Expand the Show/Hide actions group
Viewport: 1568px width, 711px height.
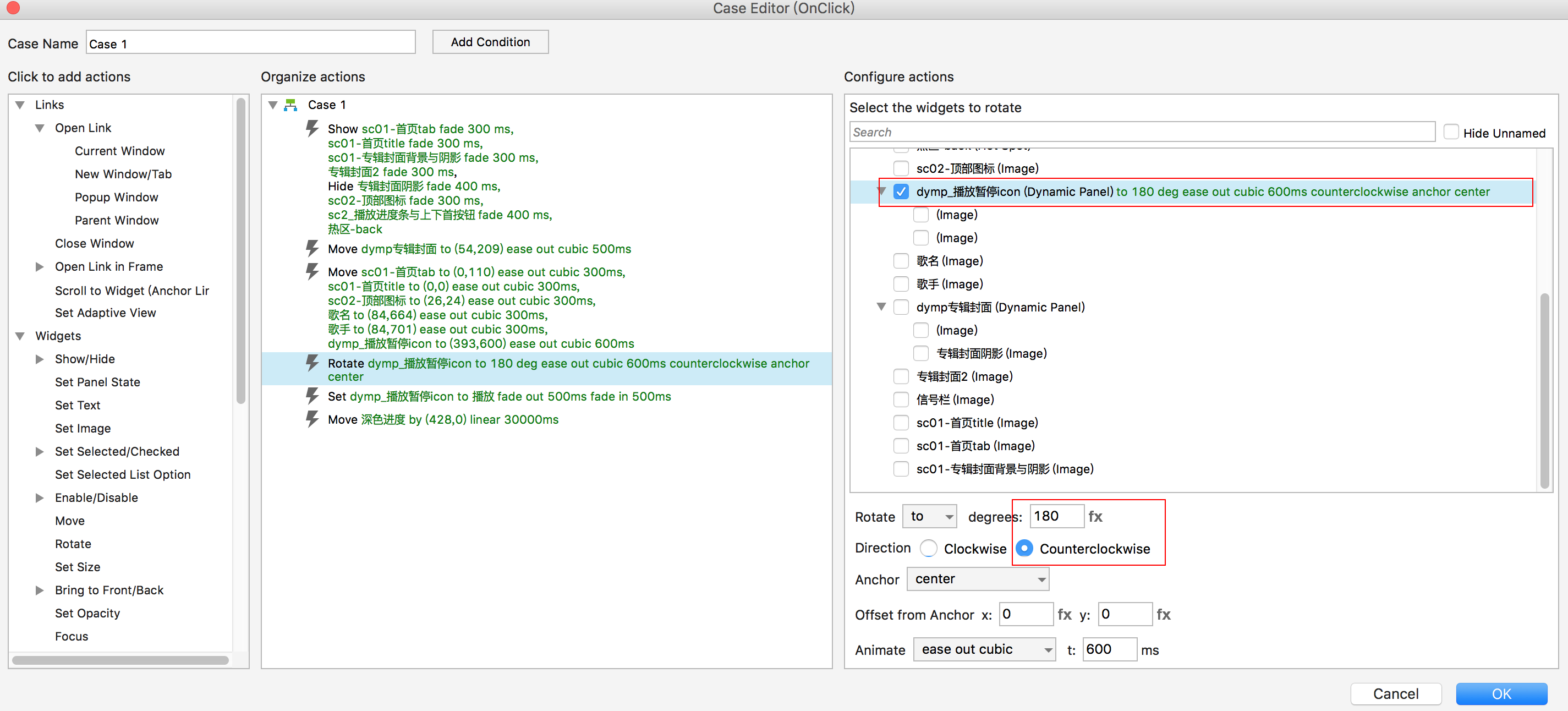point(40,359)
